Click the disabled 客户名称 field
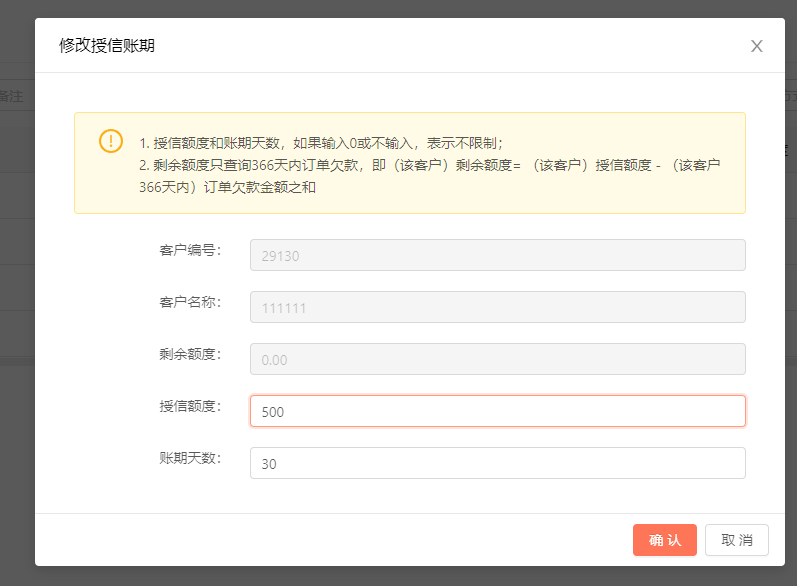797x586 pixels. pos(498,307)
